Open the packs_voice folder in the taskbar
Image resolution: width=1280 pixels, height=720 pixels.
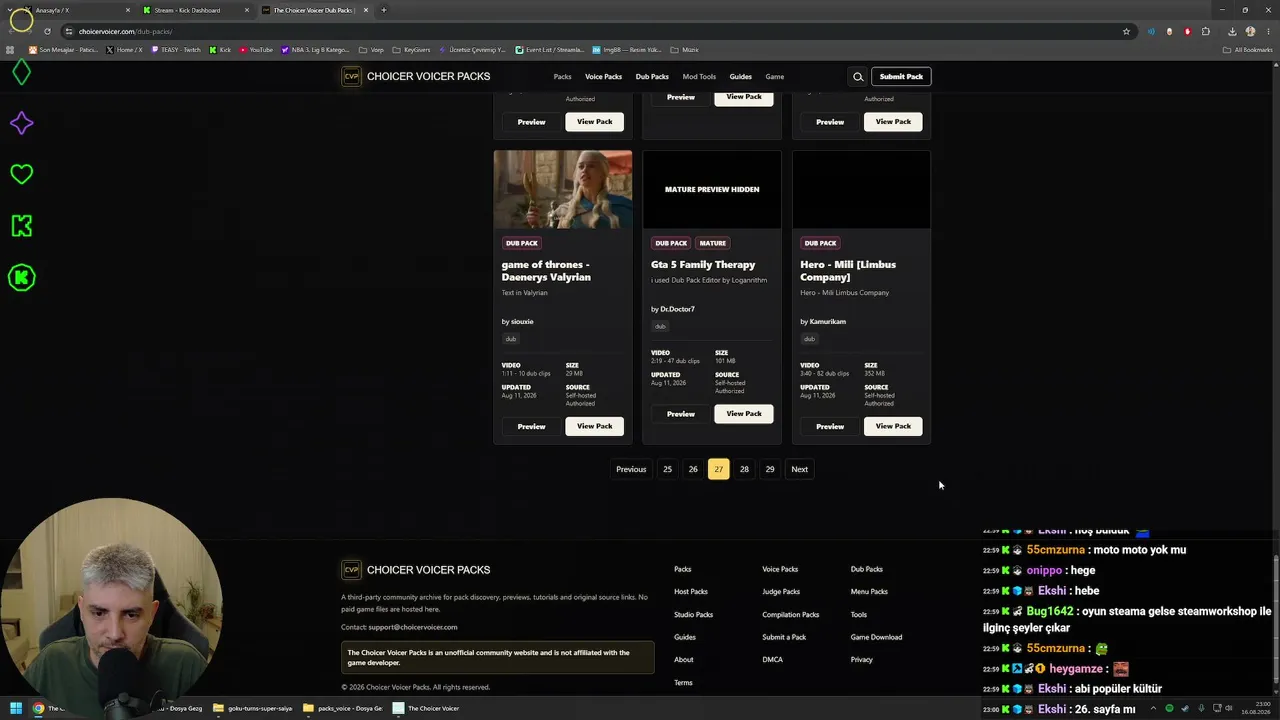343,708
